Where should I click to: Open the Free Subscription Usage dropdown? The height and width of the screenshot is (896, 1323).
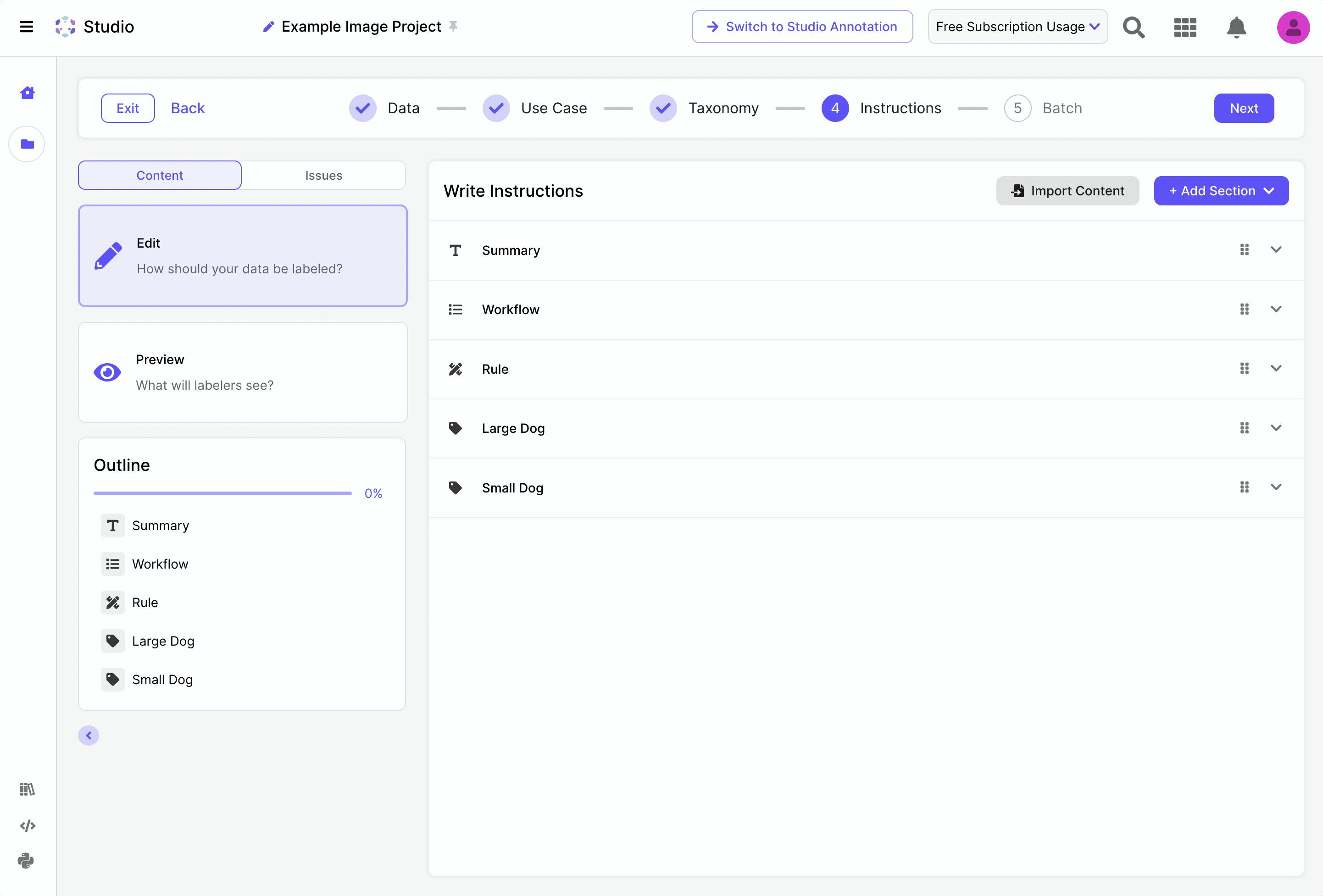point(1017,27)
